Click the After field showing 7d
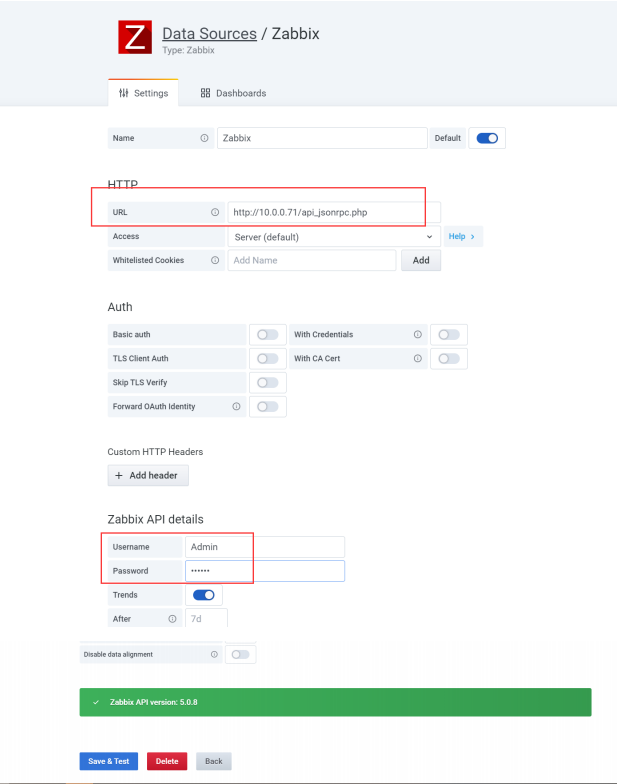 pos(206,618)
